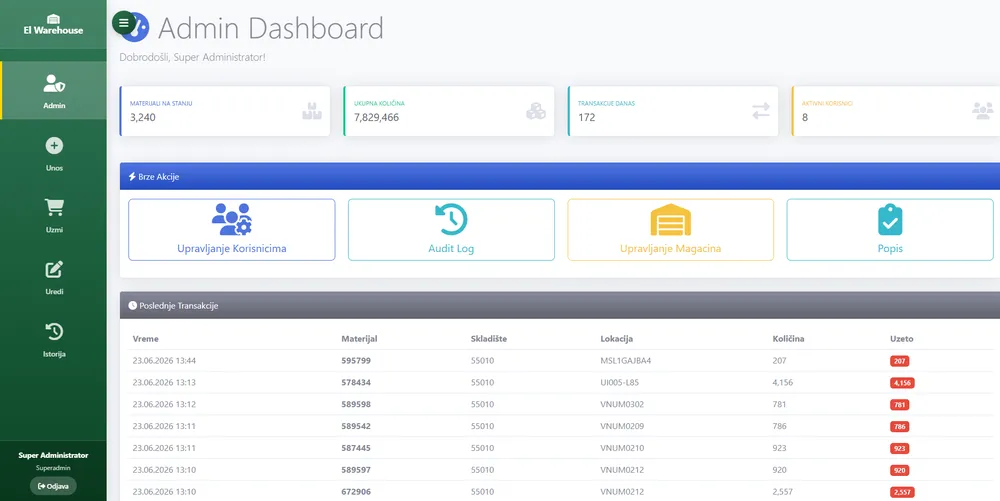The image size is (1000, 501).
Task: Click location MSL1GAJBA4 cell
Action: (x=626, y=360)
